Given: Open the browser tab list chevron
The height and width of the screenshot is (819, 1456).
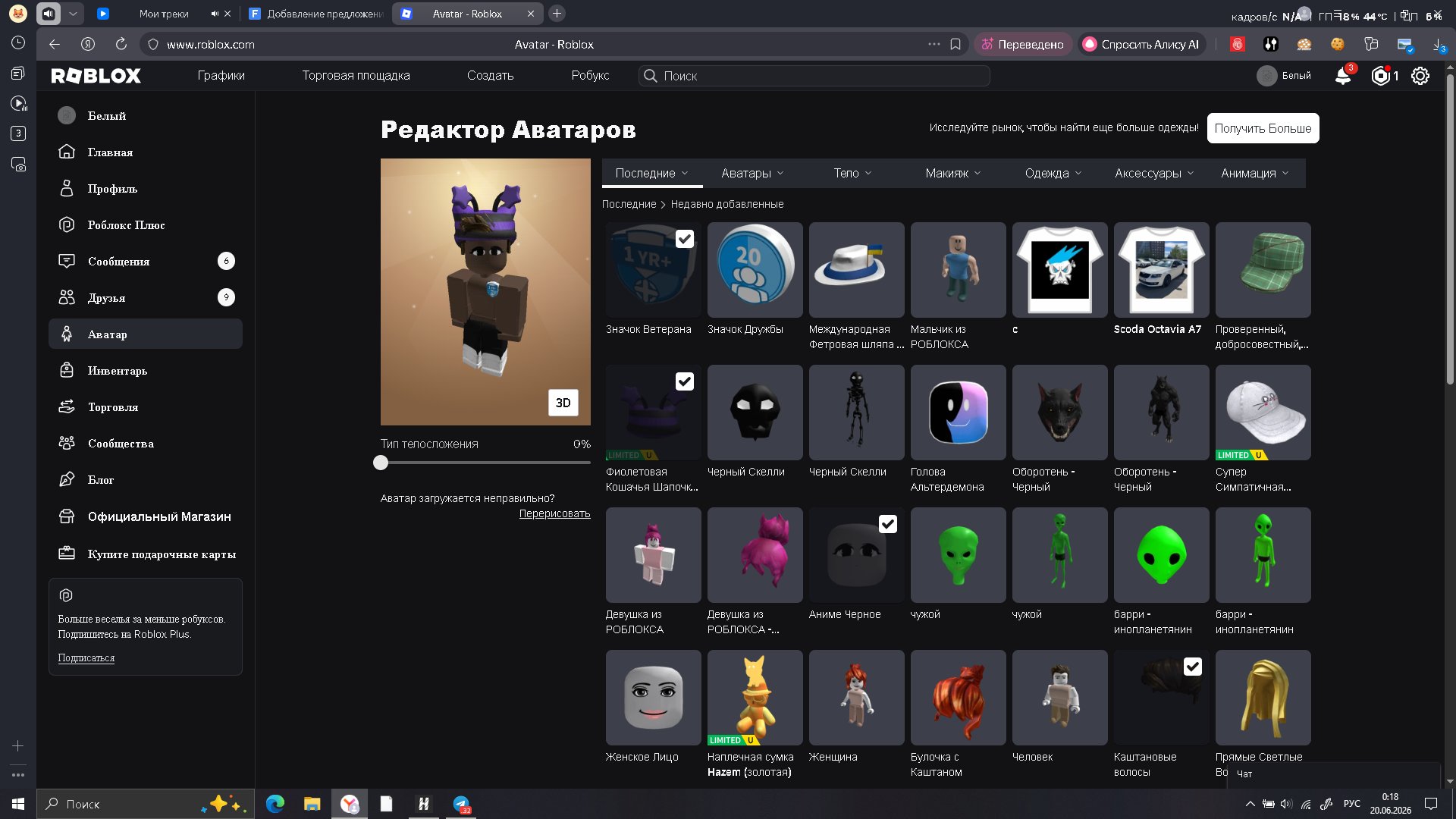Looking at the screenshot, I should (73, 14).
